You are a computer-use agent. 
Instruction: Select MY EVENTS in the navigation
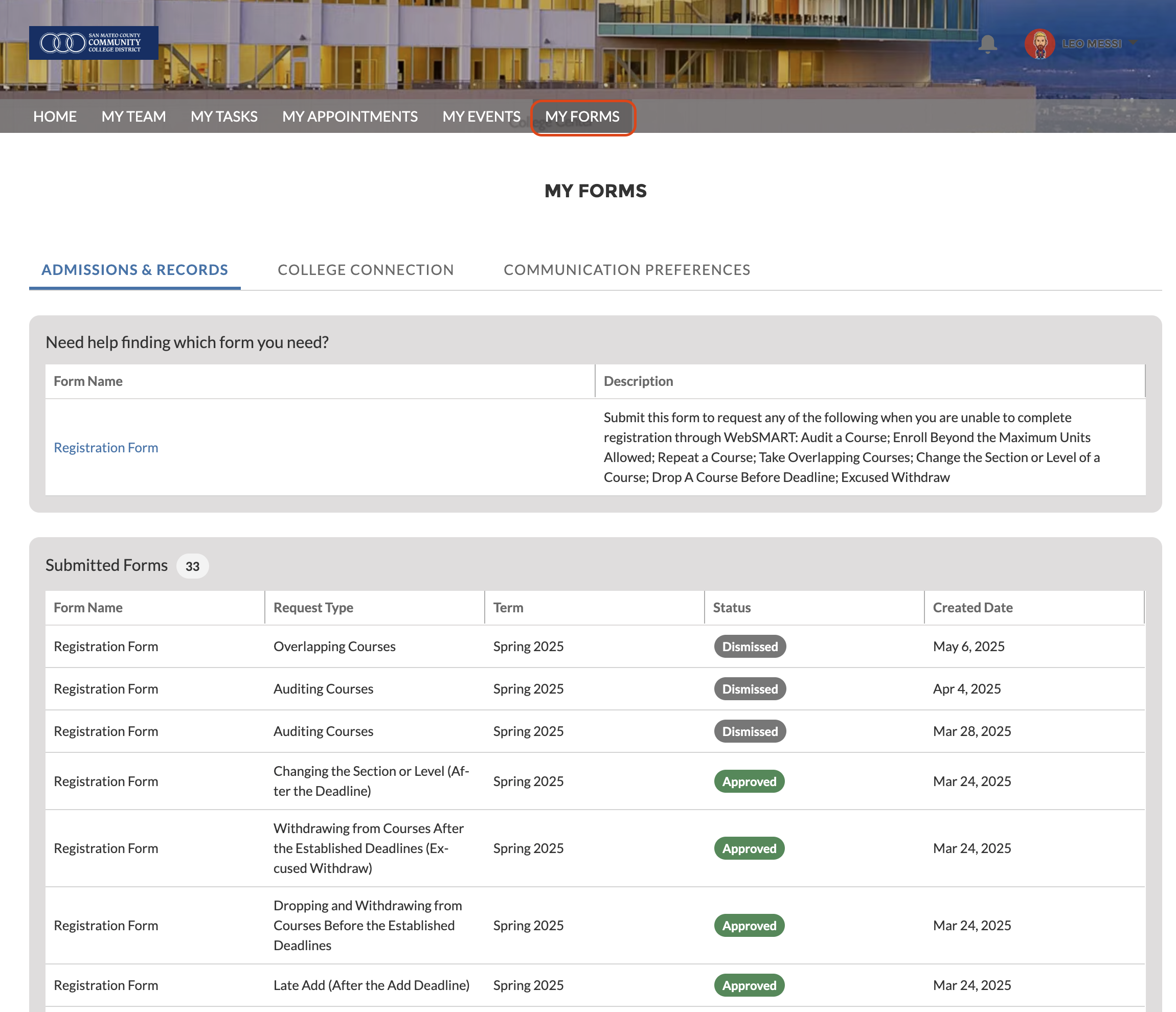click(481, 117)
